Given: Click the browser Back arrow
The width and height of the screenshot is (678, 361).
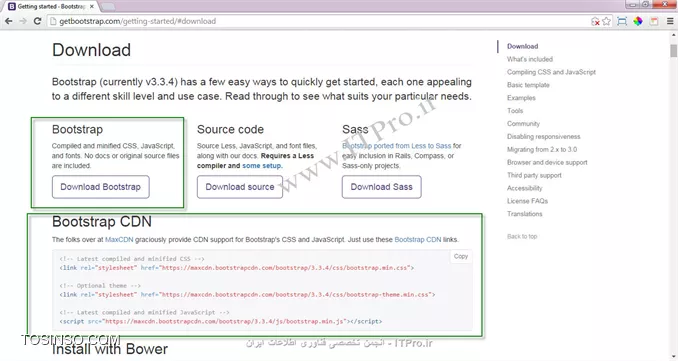Looking at the screenshot, I should (9, 21).
